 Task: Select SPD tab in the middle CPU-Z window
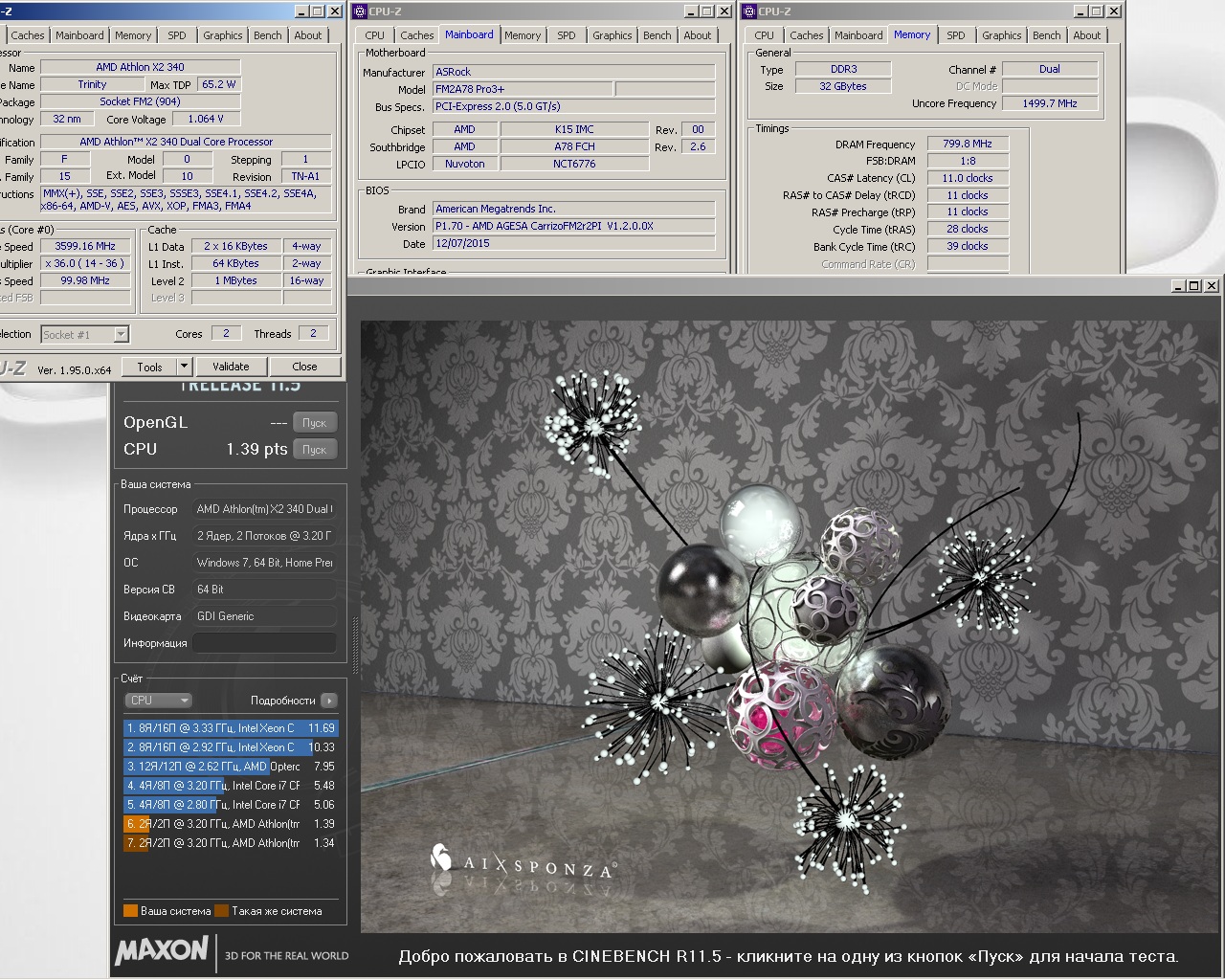pyautogui.click(x=567, y=35)
